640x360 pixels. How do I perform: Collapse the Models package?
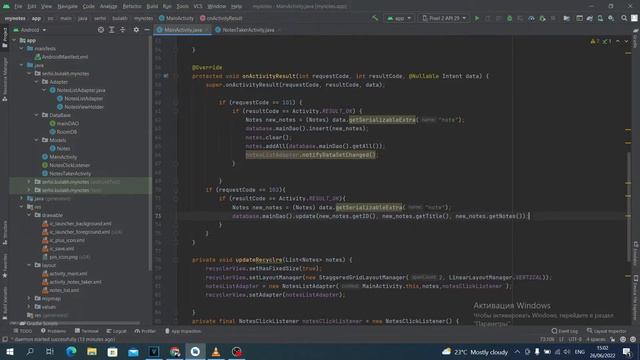tap(37, 140)
